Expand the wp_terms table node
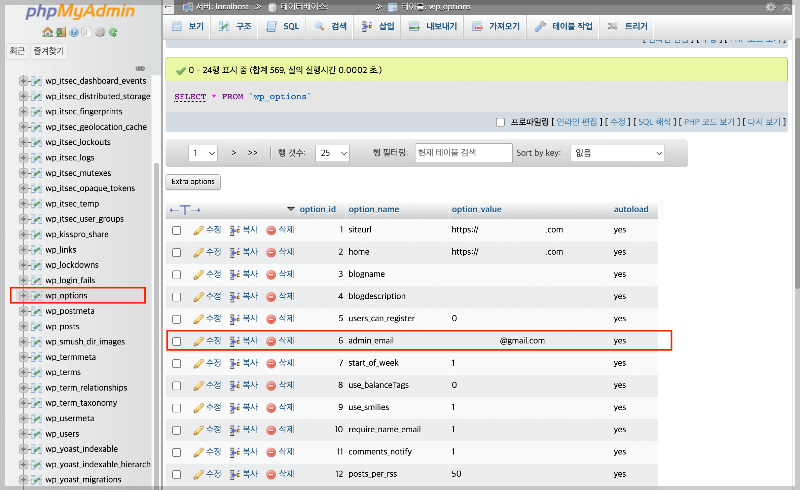800x490 pixels. click(23, 372)
